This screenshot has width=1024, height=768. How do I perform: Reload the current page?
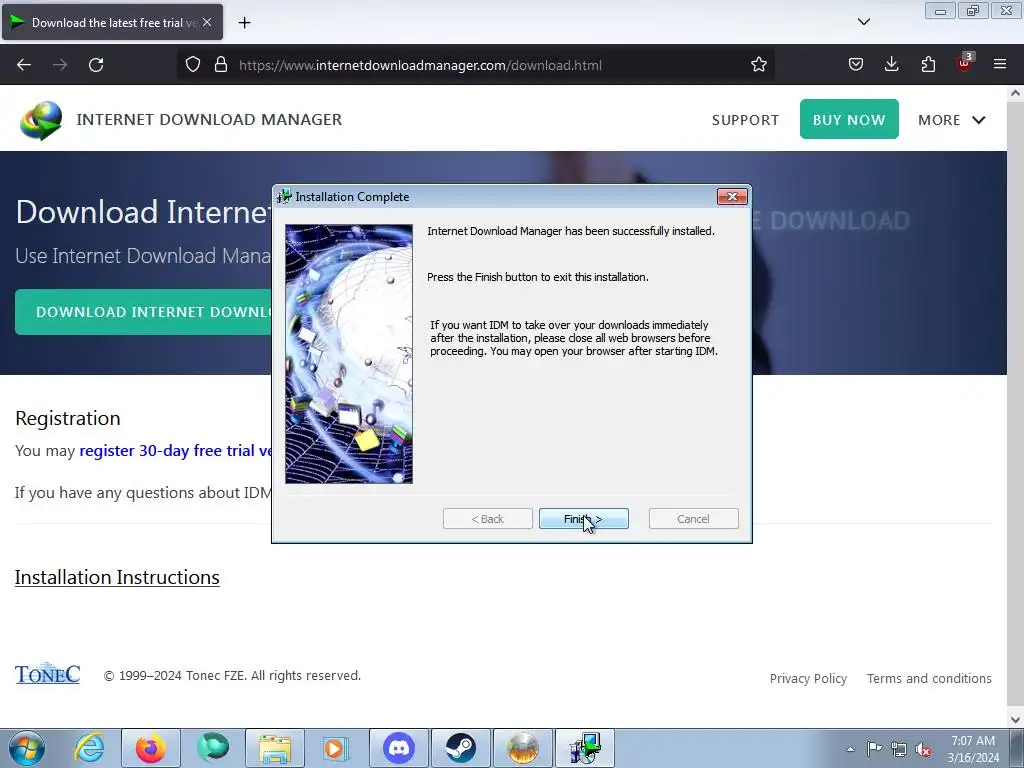pyautogui.click(x=96, y=65)
